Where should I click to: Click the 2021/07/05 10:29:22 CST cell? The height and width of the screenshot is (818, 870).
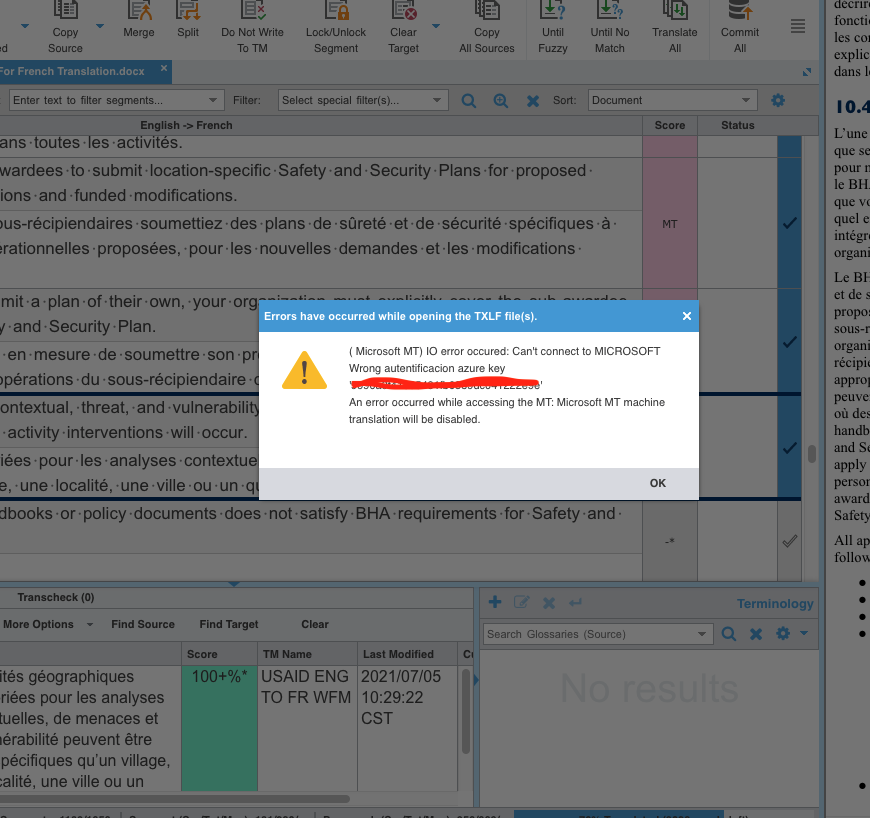coord(407,728)
